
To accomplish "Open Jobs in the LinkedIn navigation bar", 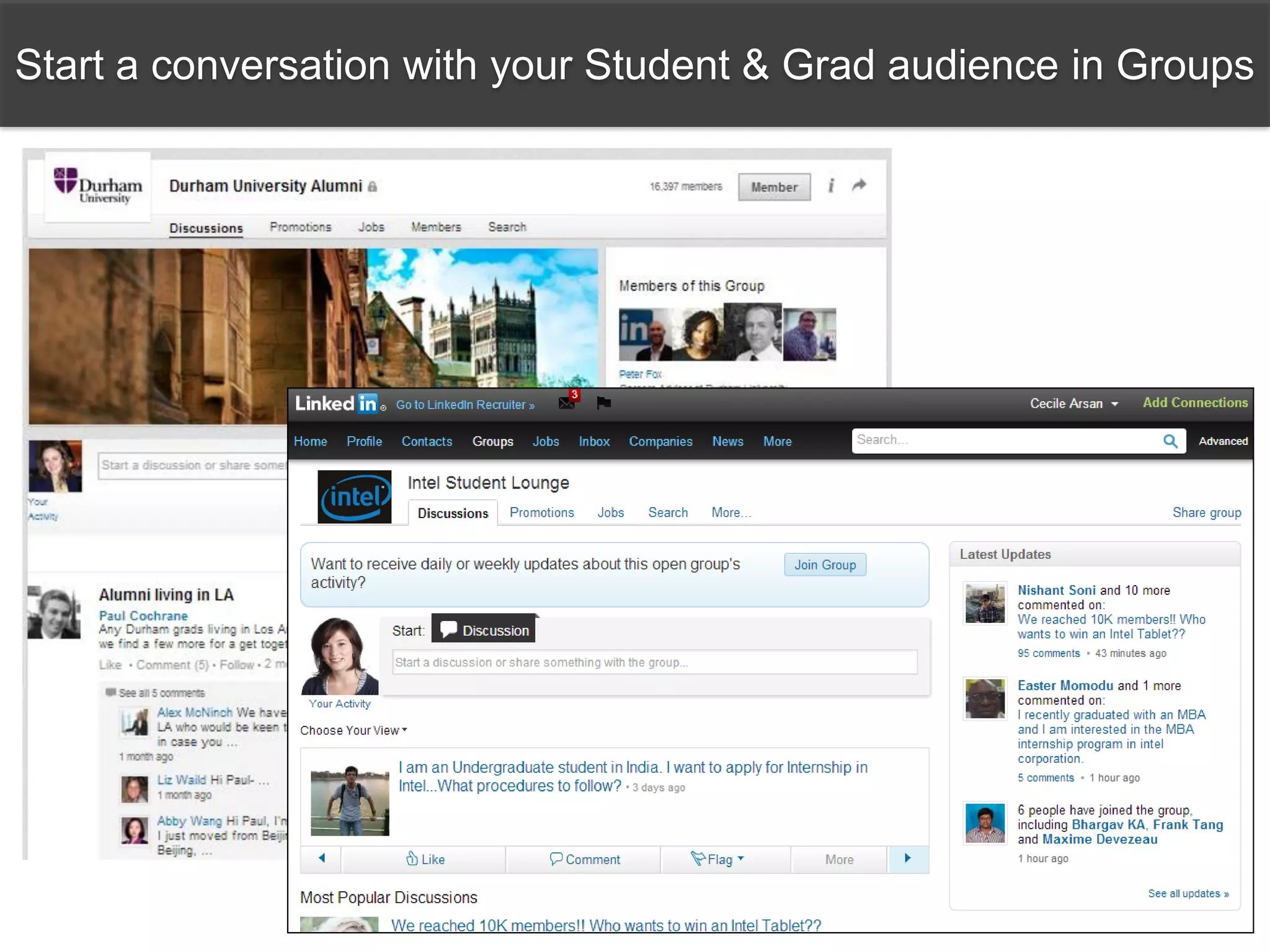I will pyautogui.click(x=546, y=441).
